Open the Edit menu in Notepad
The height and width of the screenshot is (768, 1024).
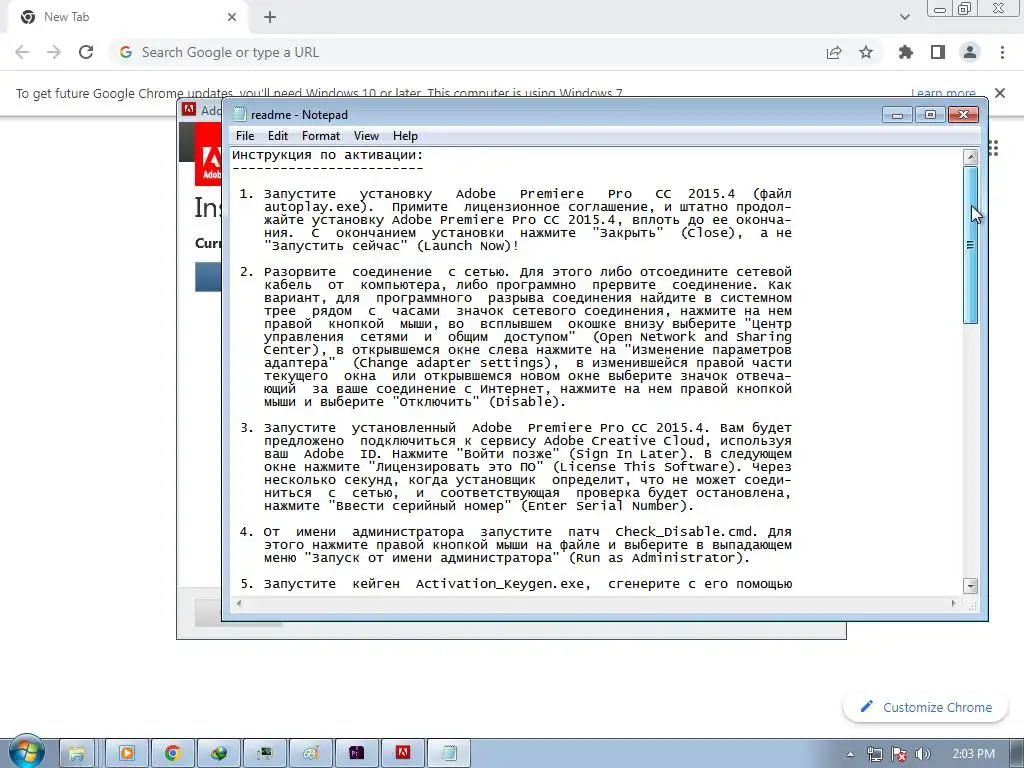coord(278,136)
